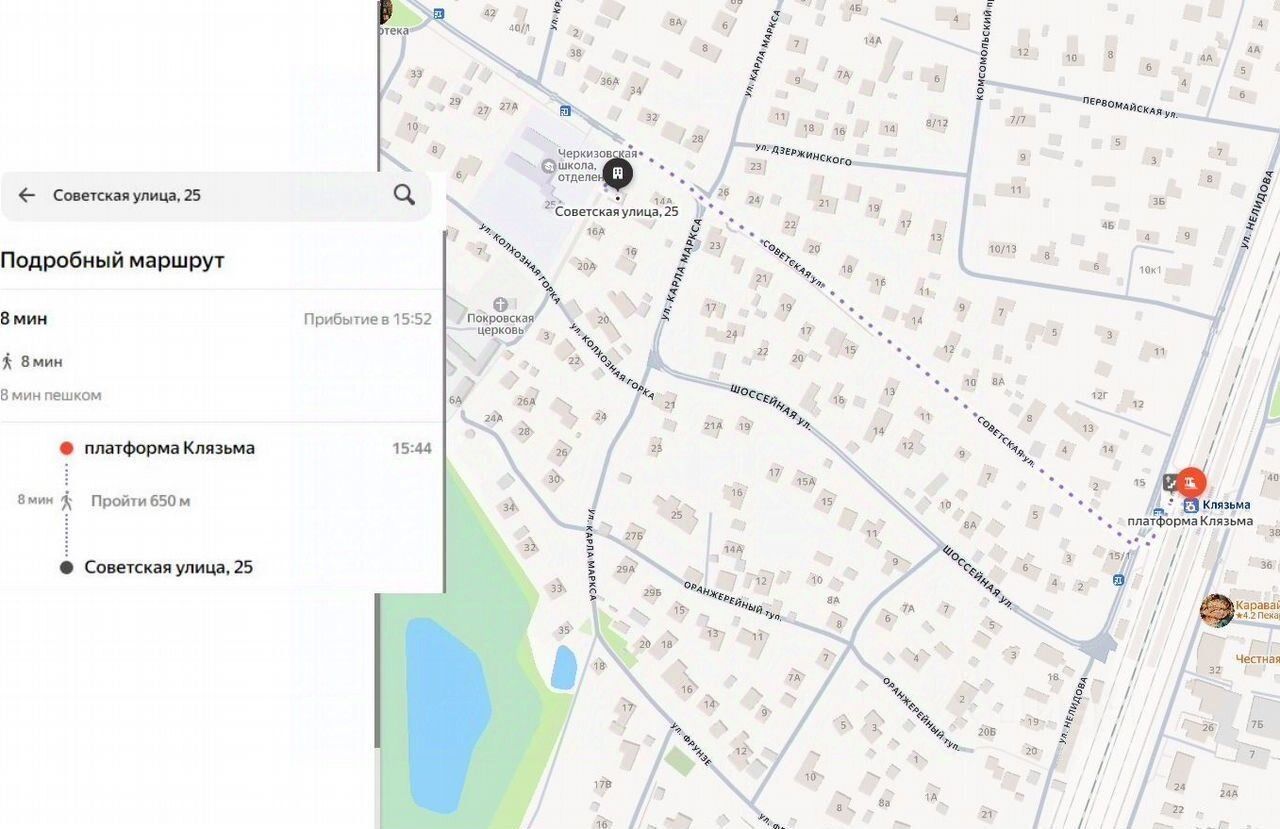This screenshot has height=829, width=1280.
Task: Click the Покровская церковь cross icon
Action: click(500, 304)
